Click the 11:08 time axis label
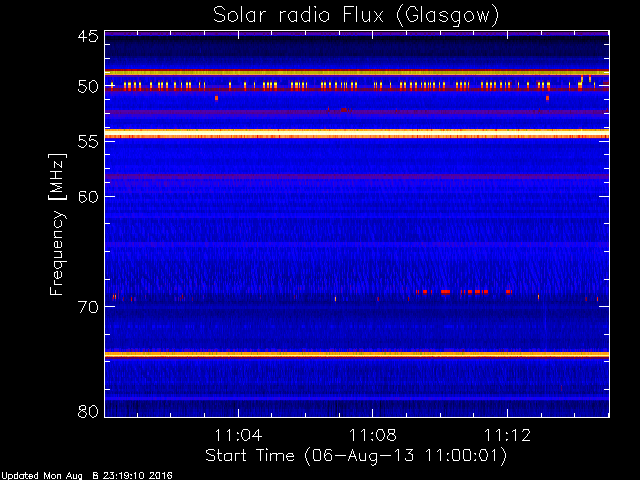Viewport: 640px width, 480px height. 373,435
